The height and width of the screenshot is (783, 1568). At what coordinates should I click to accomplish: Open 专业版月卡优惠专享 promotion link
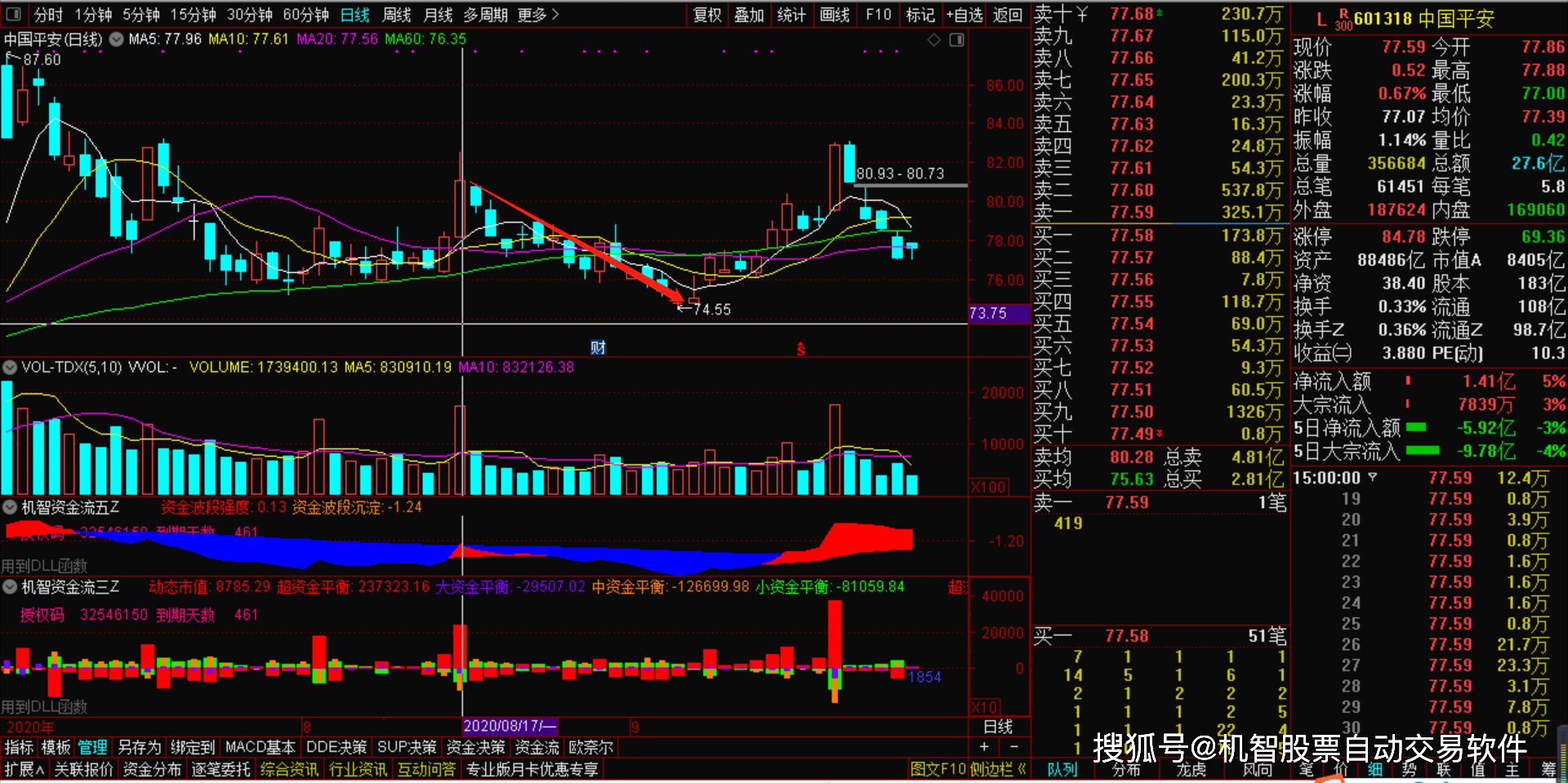pyautogui.click(x=532, y=769)
